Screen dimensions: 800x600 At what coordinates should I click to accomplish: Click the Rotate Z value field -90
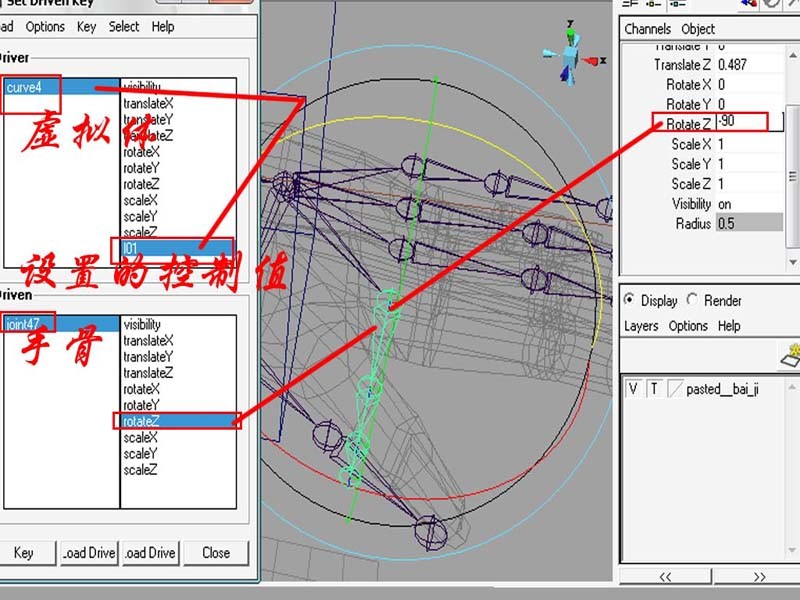click(x=749, y=122)
